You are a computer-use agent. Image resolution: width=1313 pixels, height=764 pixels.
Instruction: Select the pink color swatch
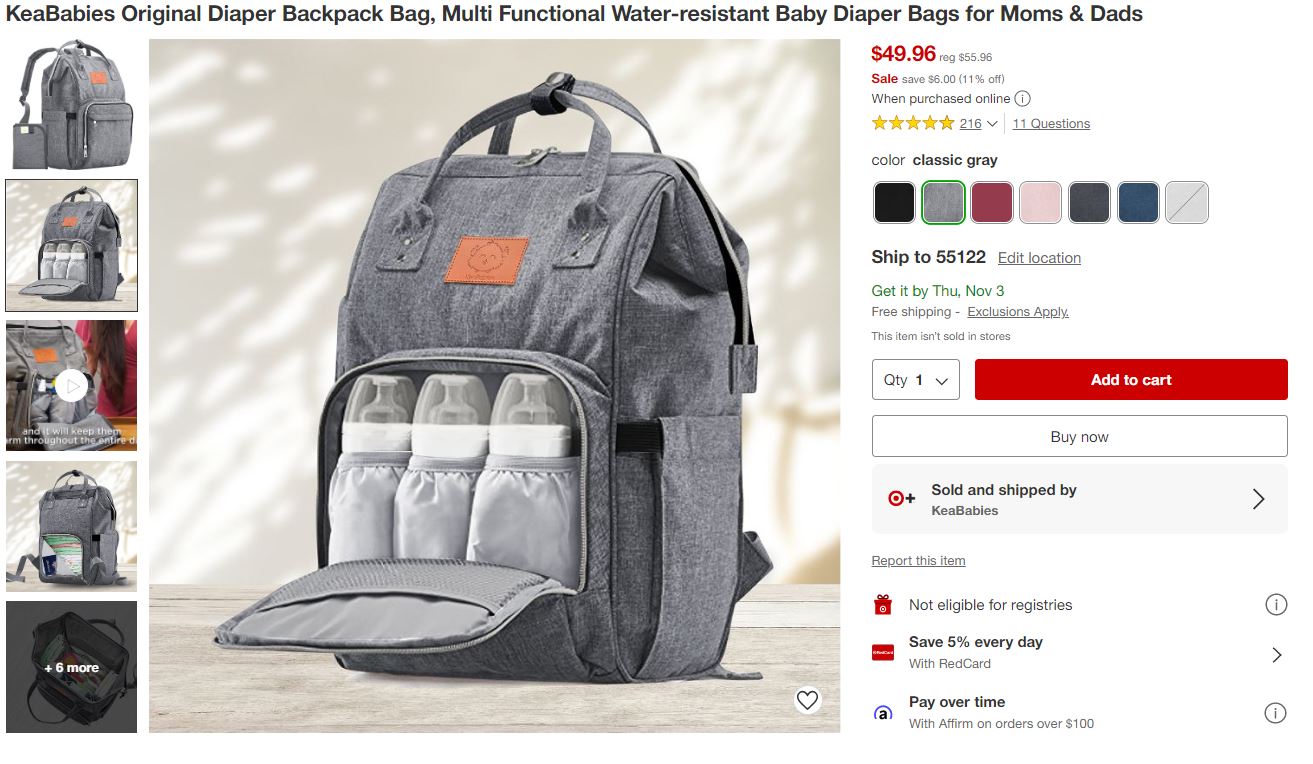pyautogui.click(x=1040, y=202)
